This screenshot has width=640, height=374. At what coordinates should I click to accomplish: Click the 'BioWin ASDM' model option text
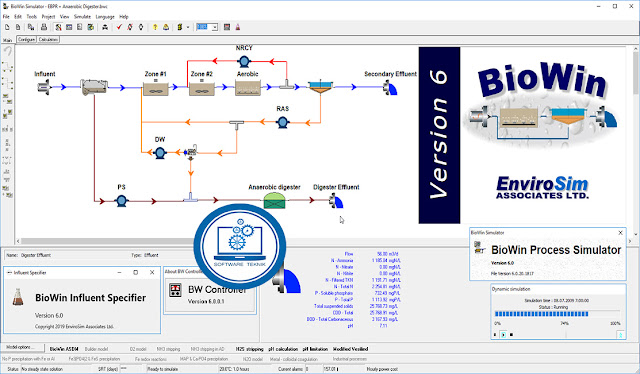[64, 349]
